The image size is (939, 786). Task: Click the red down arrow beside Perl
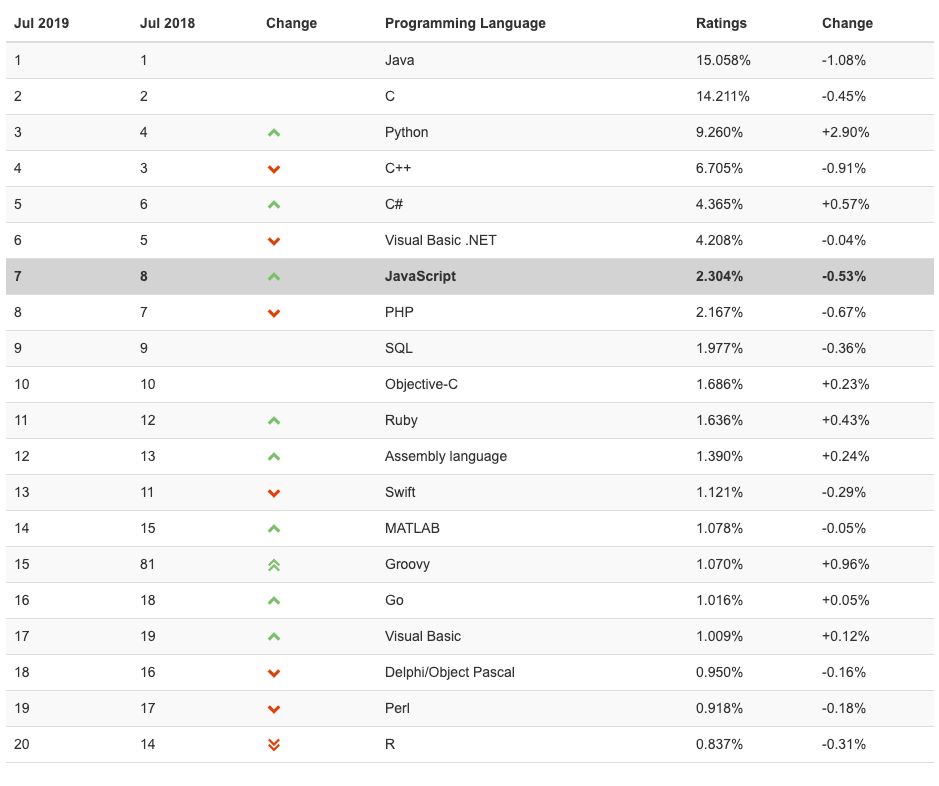pos(274,709)
